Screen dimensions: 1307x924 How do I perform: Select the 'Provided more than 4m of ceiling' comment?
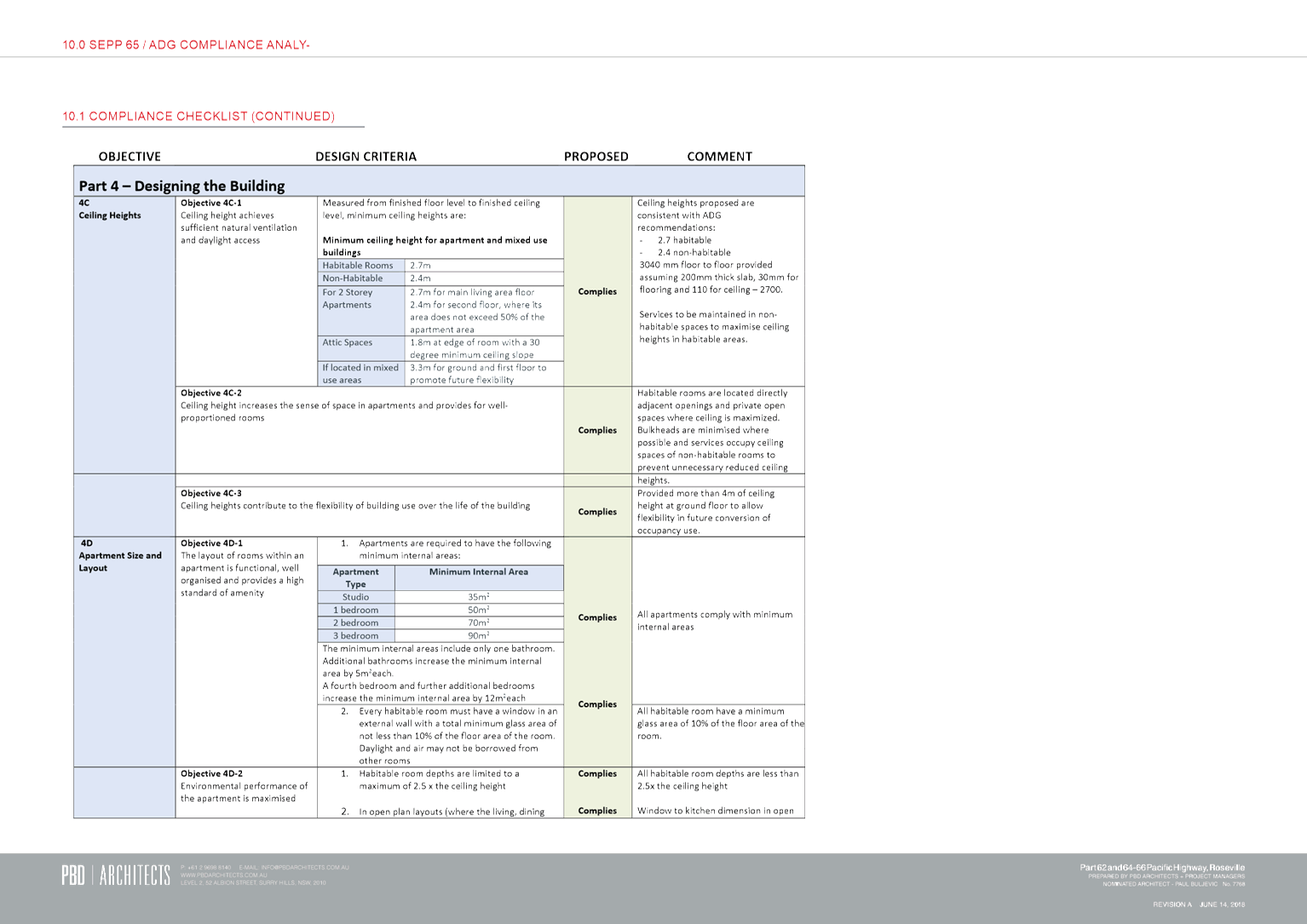point(706,493)
